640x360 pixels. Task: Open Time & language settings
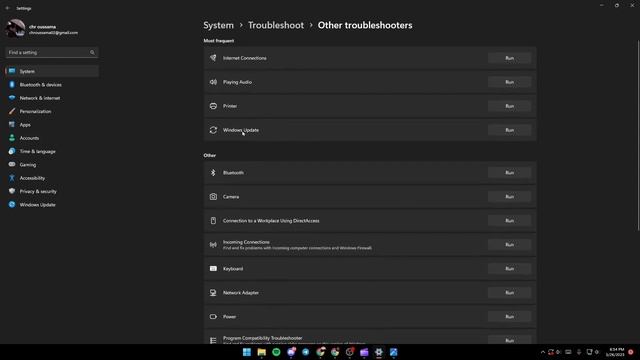pos(52,151)
